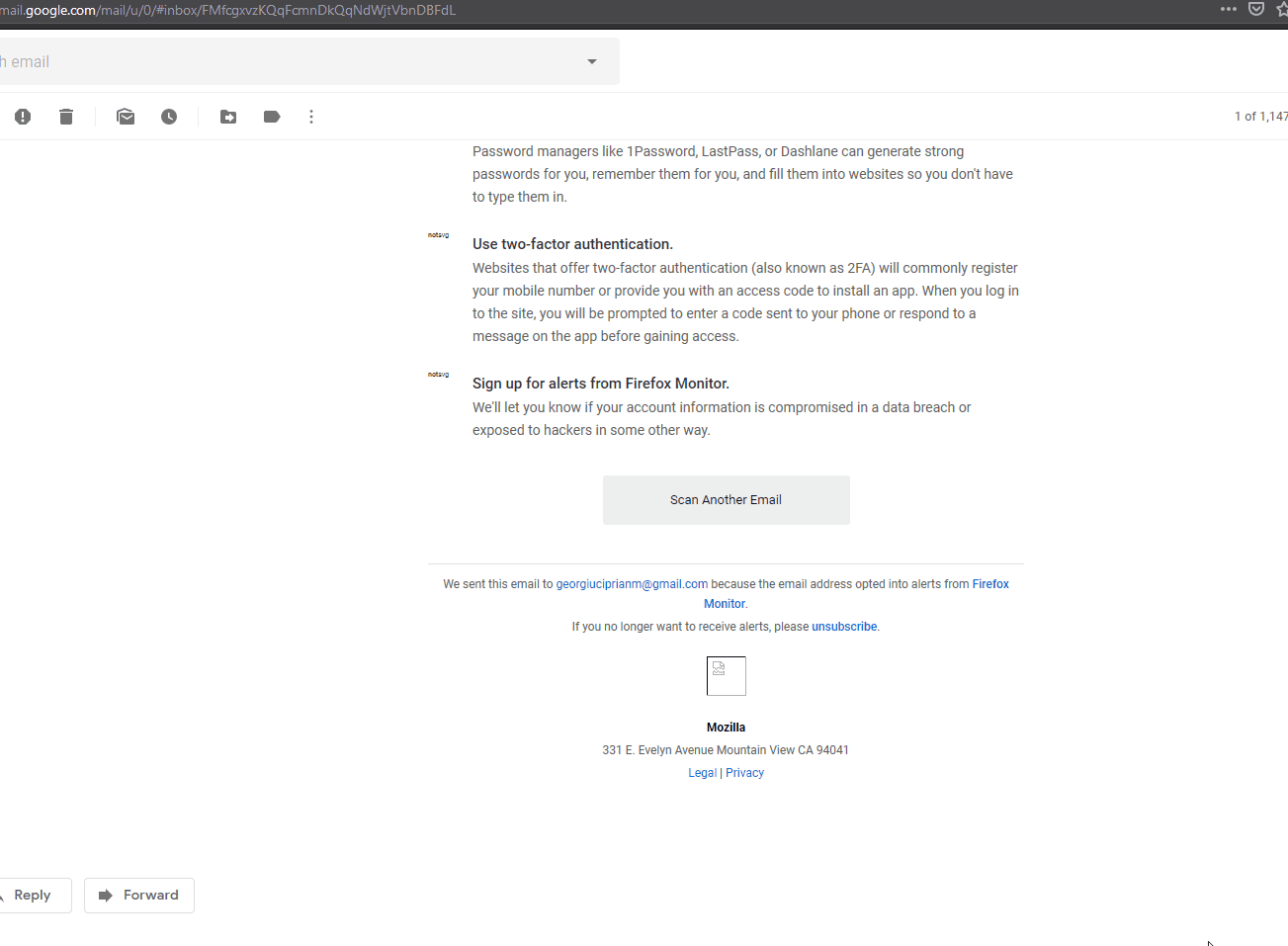This screenshot has height=946, width=1288.
Task: Click icon beside two-factor authentication heading
Action: [438, 235]
